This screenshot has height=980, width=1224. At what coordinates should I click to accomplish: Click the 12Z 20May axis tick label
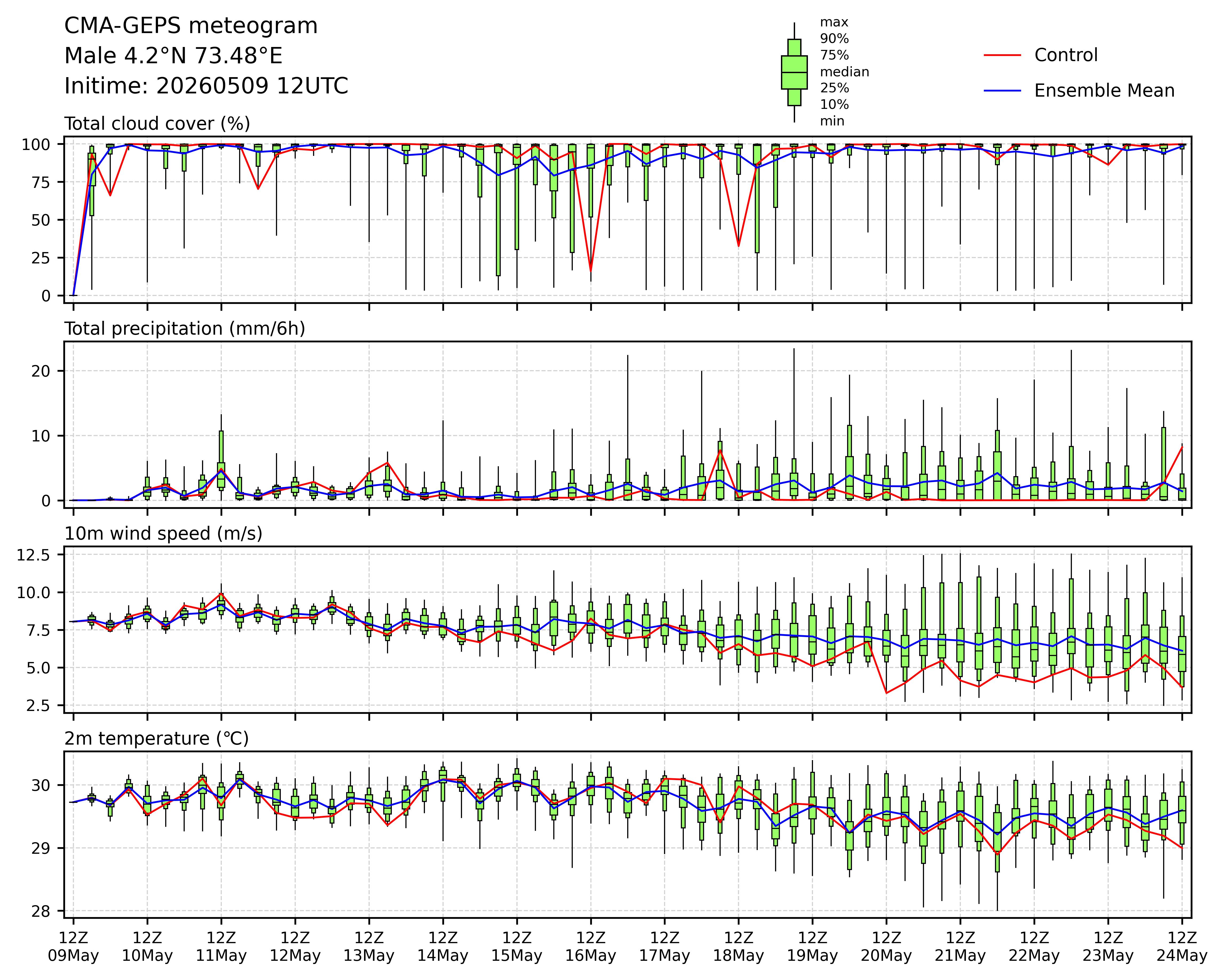[x=886, y=946]
